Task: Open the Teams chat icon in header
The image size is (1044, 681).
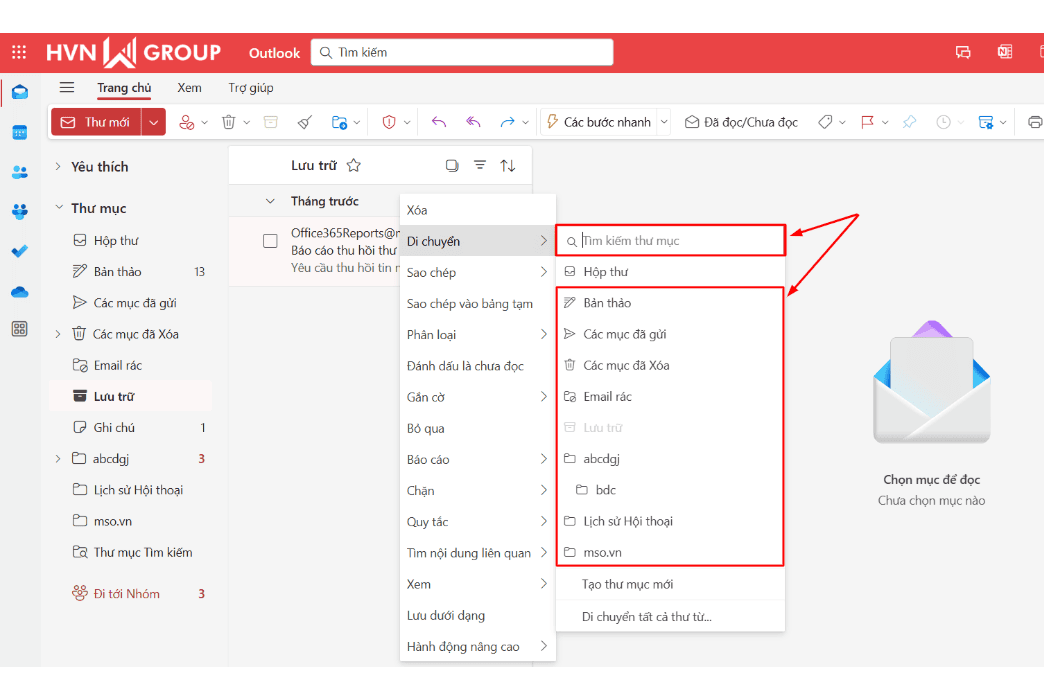Action: coord(963,53)
